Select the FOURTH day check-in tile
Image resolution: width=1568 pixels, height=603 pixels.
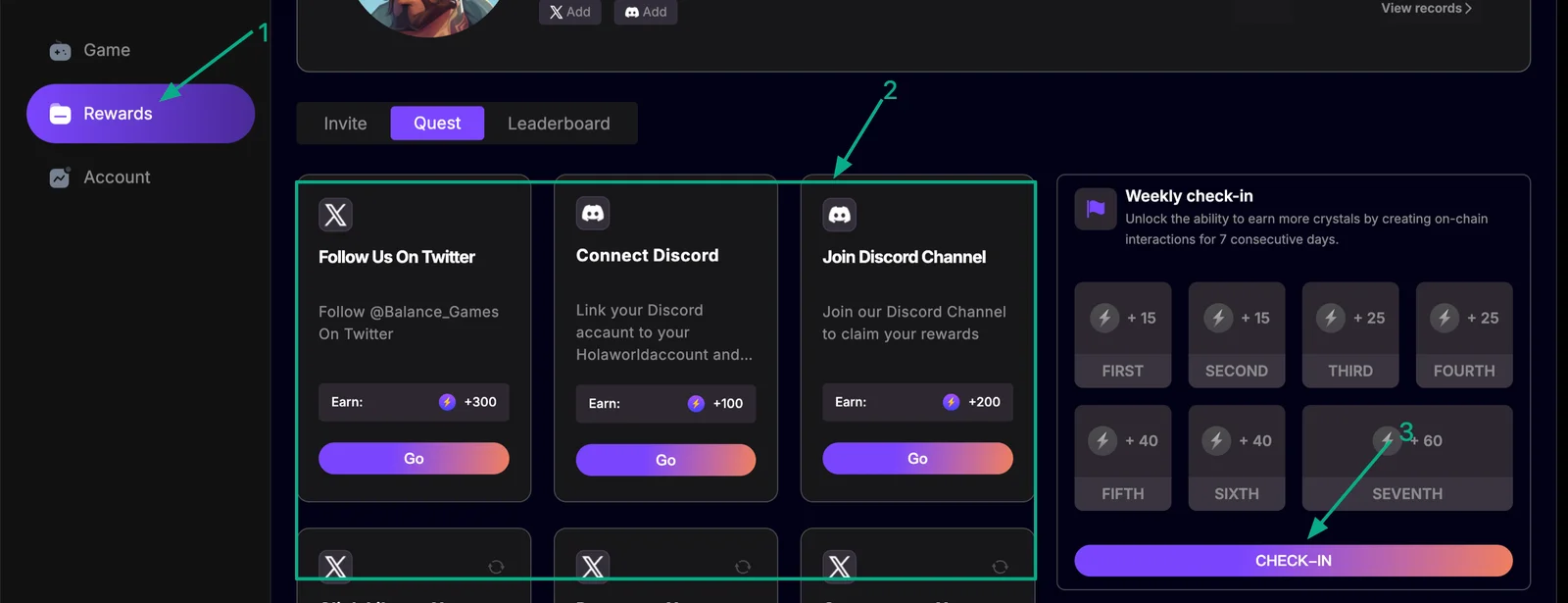click(1464, 335)
